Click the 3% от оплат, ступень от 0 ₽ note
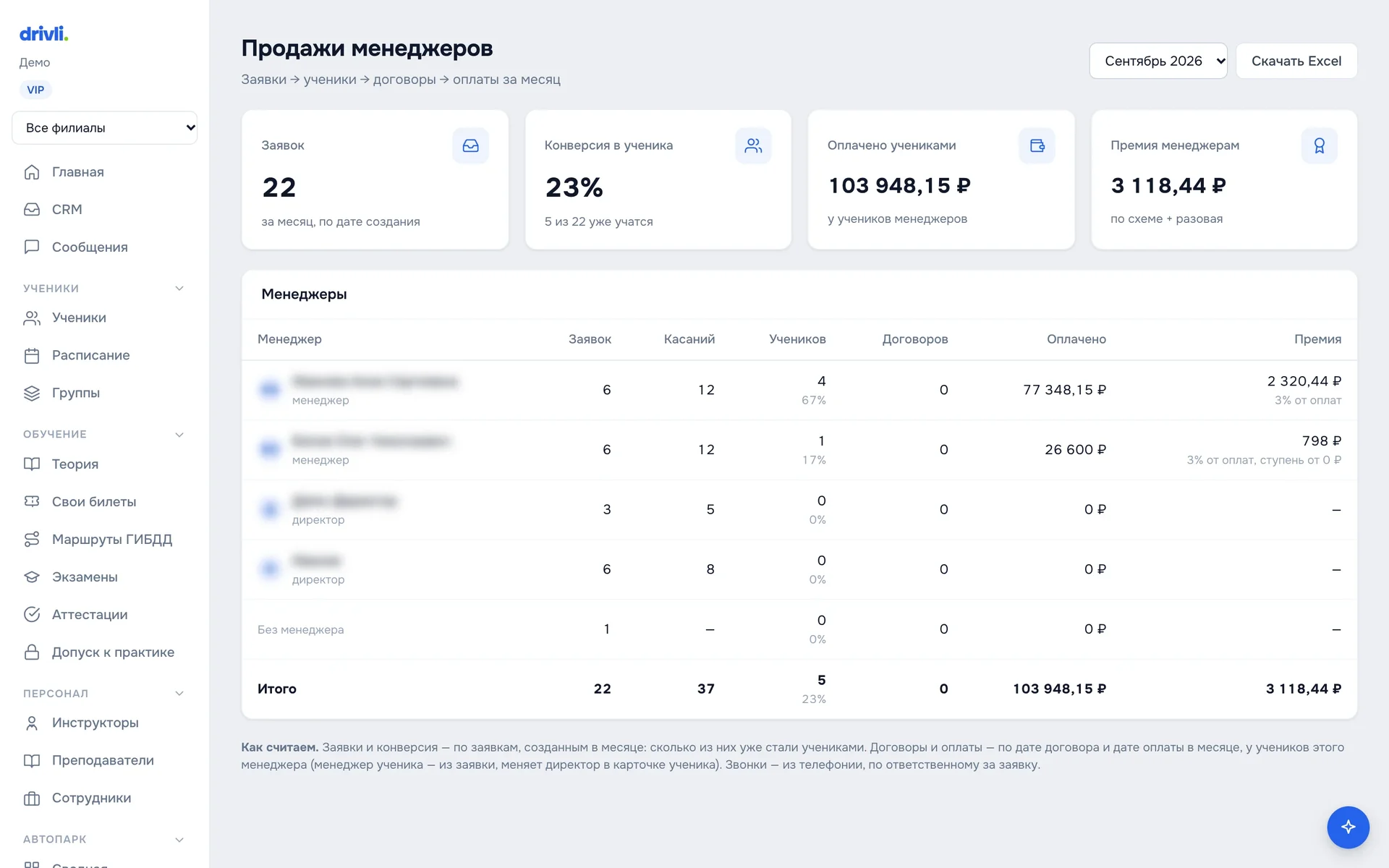This screenshot has width=1389, height=868. 1264,460
